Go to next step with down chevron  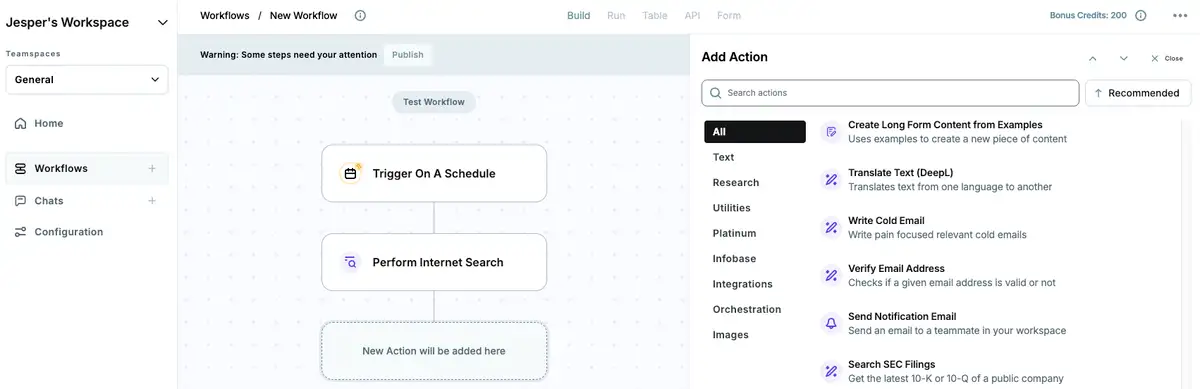coord(1124,58)
